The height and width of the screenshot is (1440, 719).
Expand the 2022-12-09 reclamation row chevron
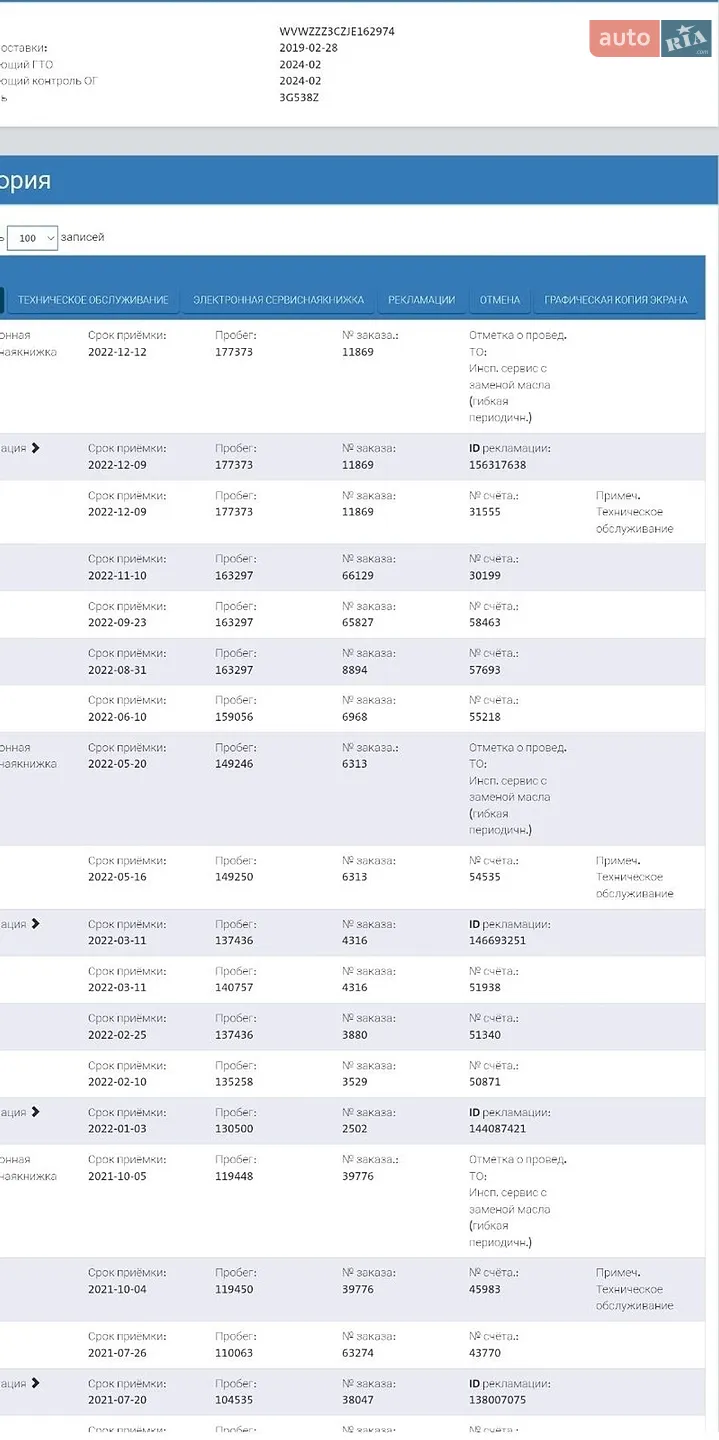[x=36, y=448]
